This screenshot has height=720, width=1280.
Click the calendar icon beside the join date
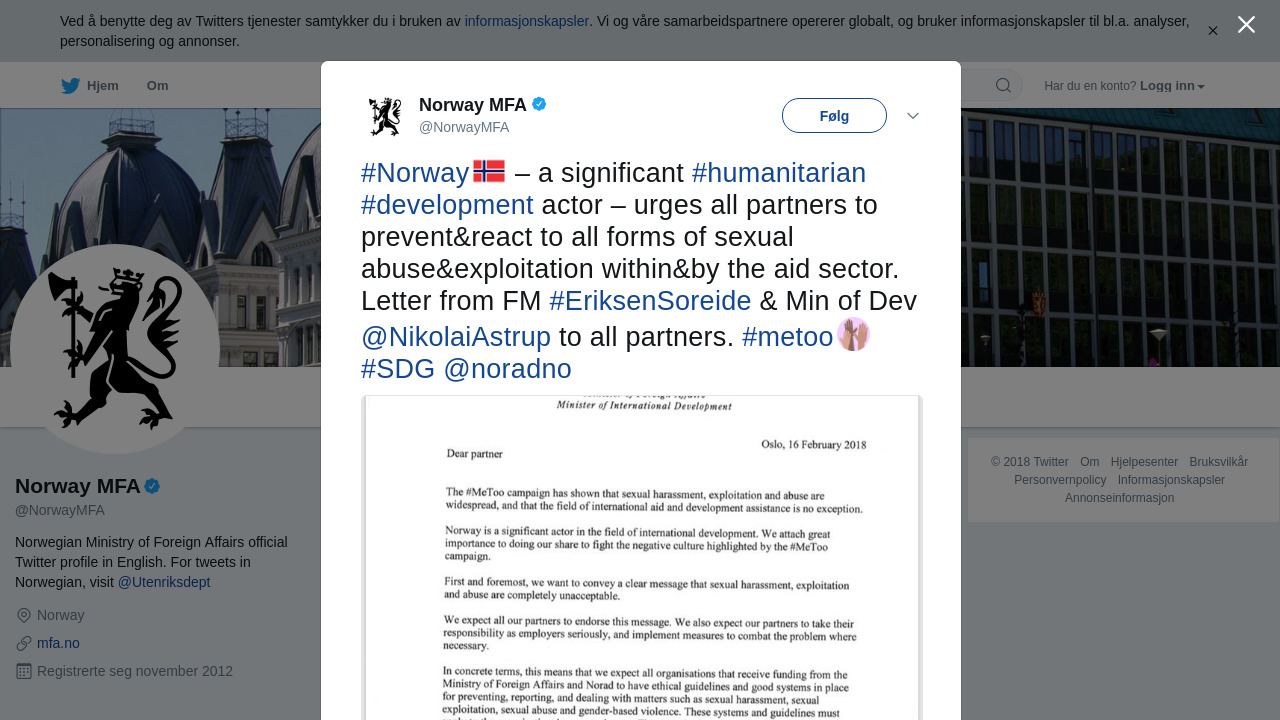point(24,671)
